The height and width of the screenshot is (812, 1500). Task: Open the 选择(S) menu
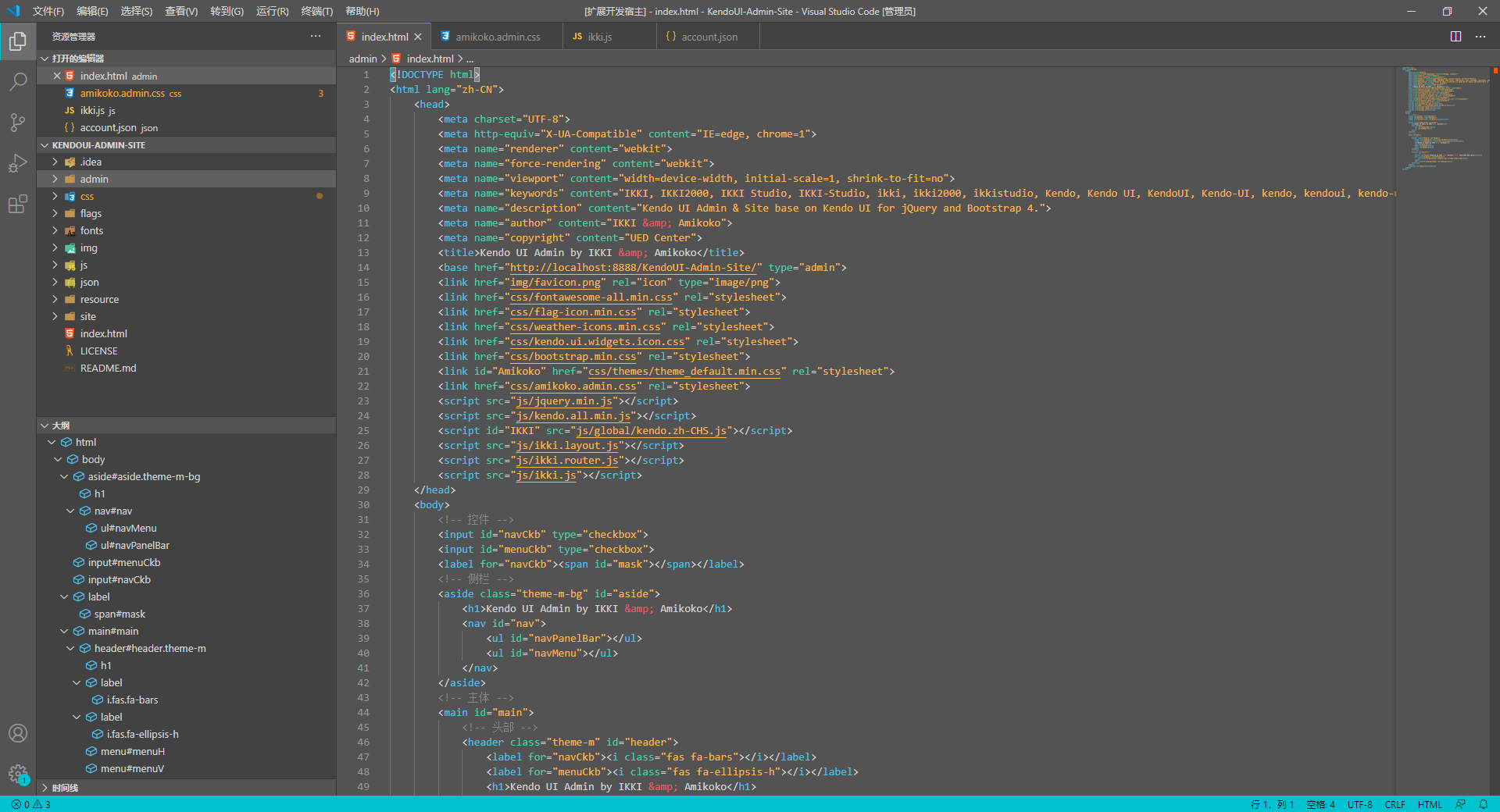point(137,11)
